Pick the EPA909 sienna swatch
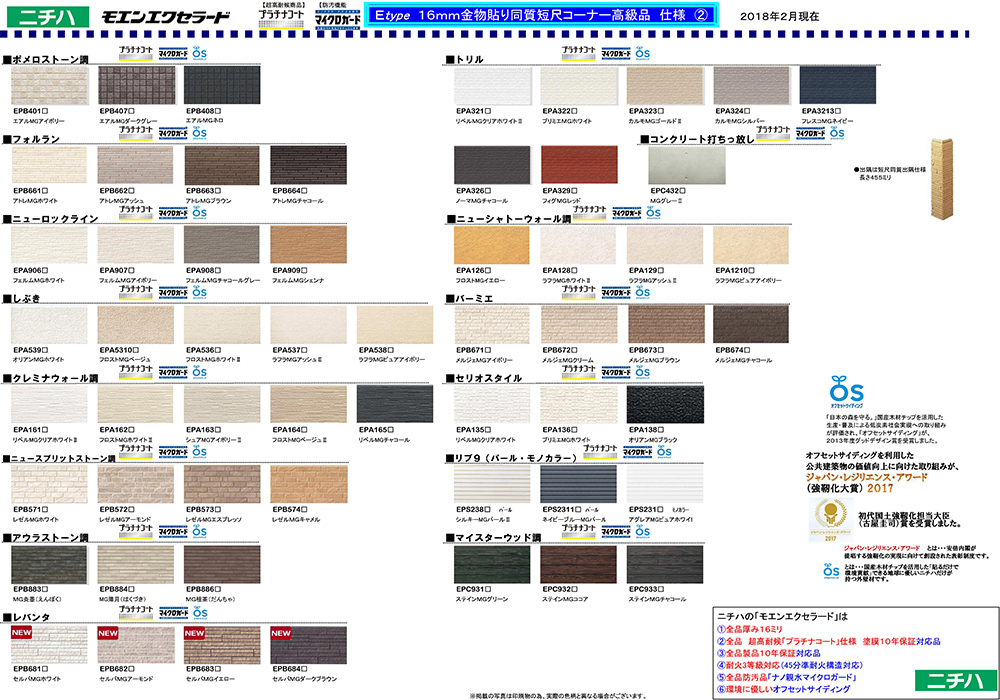Viewport: 1000px width, 700px height. point(309,245)
